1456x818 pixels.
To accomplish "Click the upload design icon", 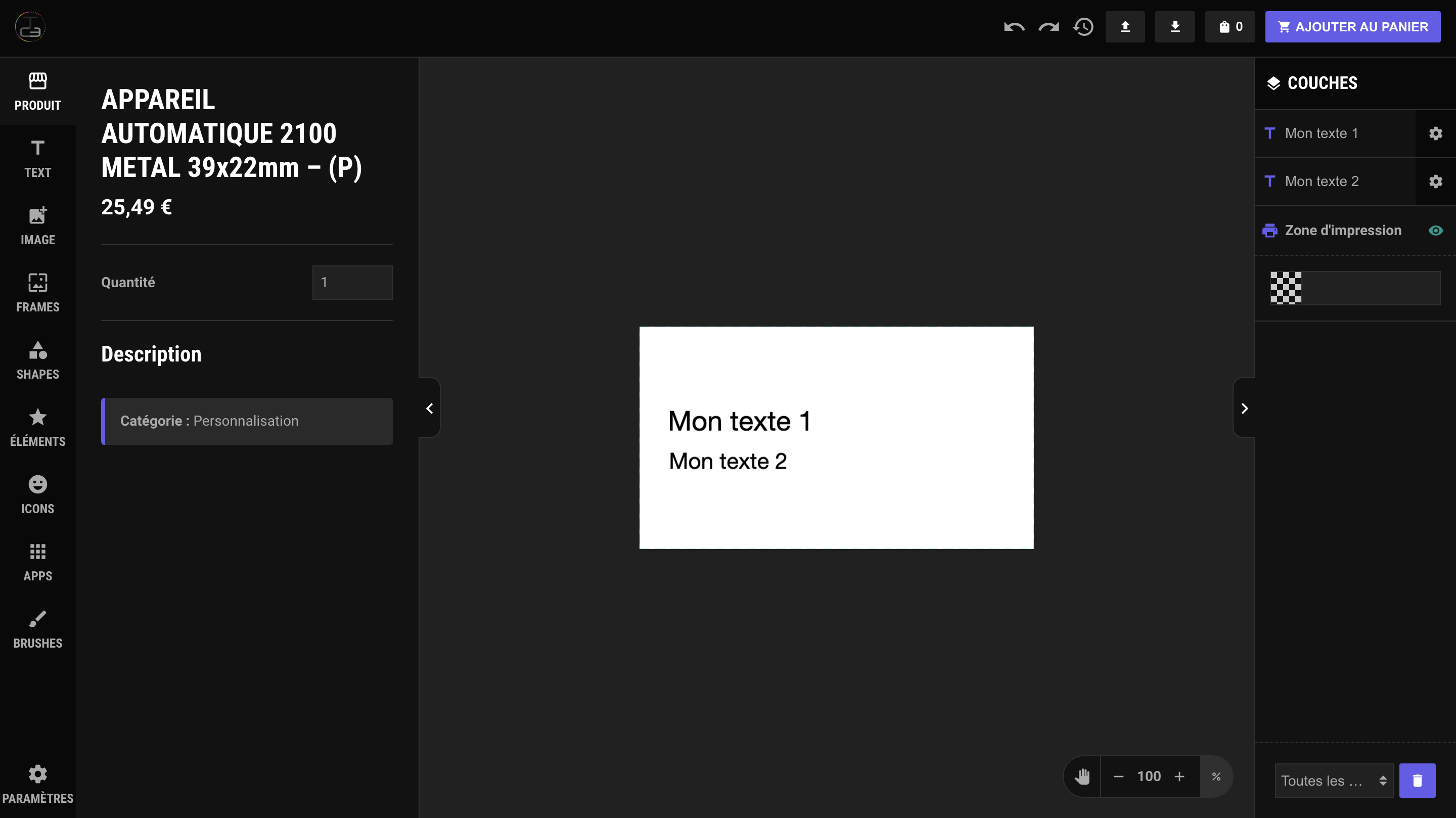I will (x=1125, y=27).
